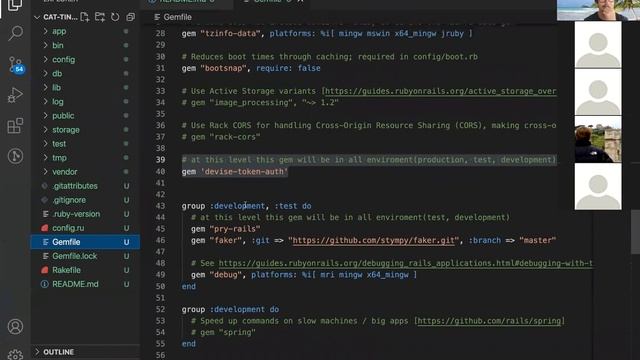Viewport: 640px width, 360px height.
Task: Follow the guides.rubyonrails.org active_storage link
Action: click(440, 91)
